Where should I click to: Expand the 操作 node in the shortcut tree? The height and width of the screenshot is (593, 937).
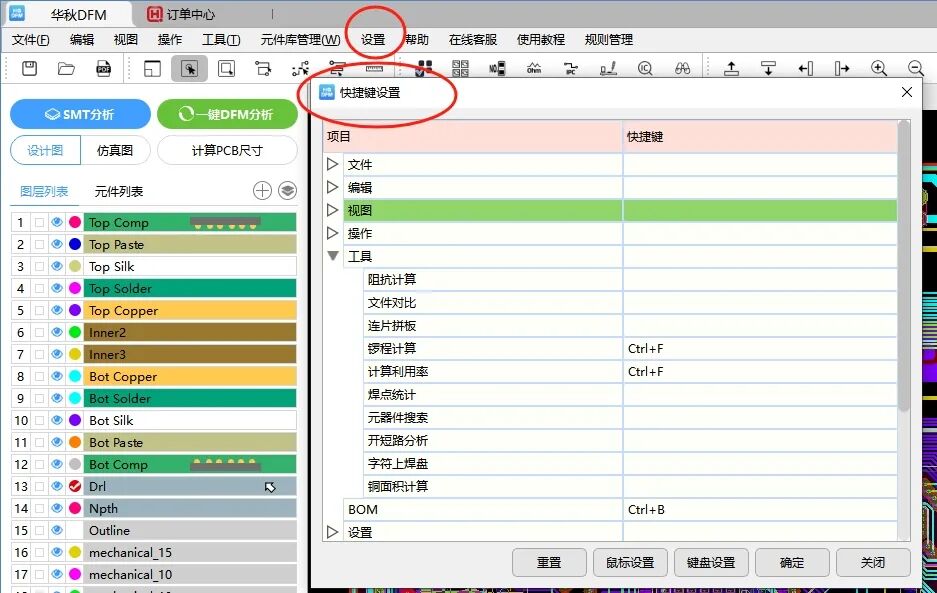333,233
